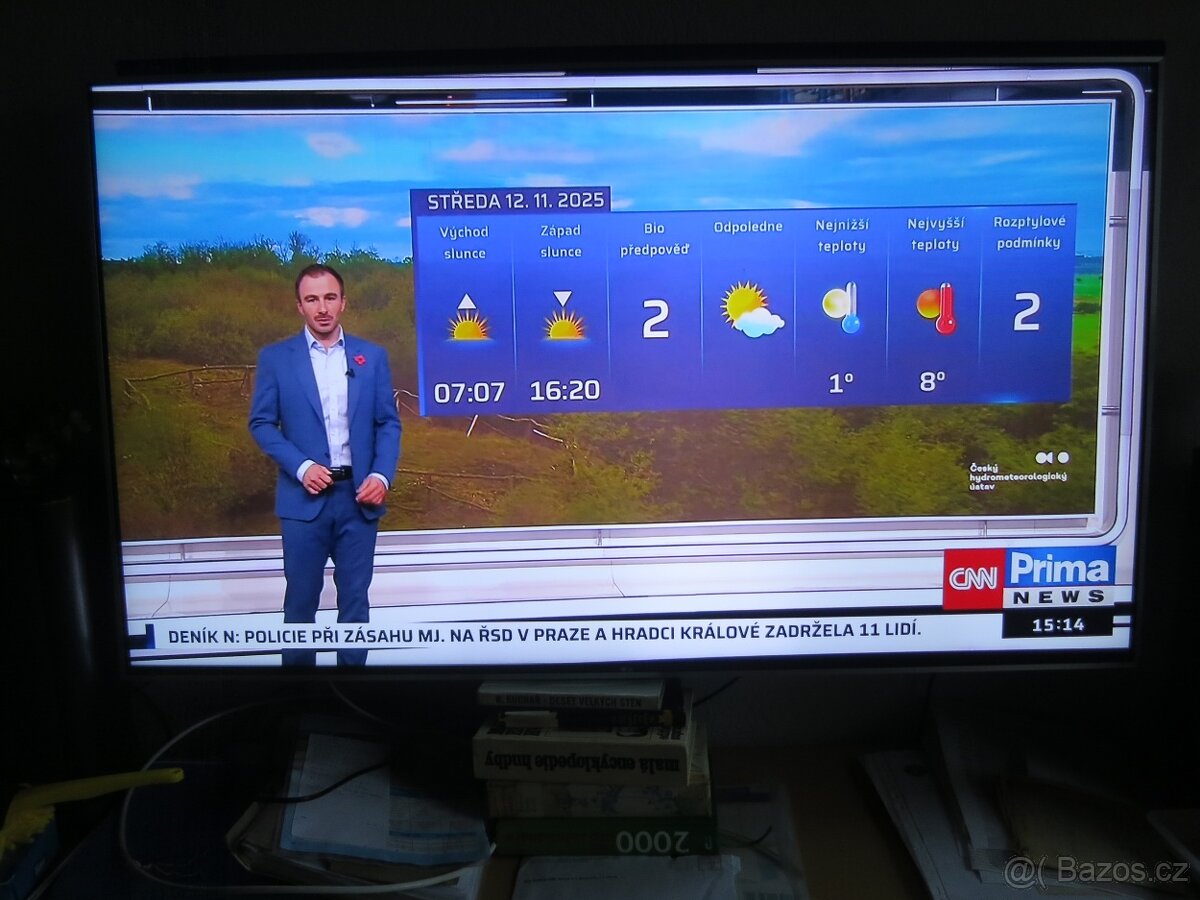This screenshot has height=900, width=1200.
Task: Click the clock showing 15:14
Action: [x=1058, y=625]
